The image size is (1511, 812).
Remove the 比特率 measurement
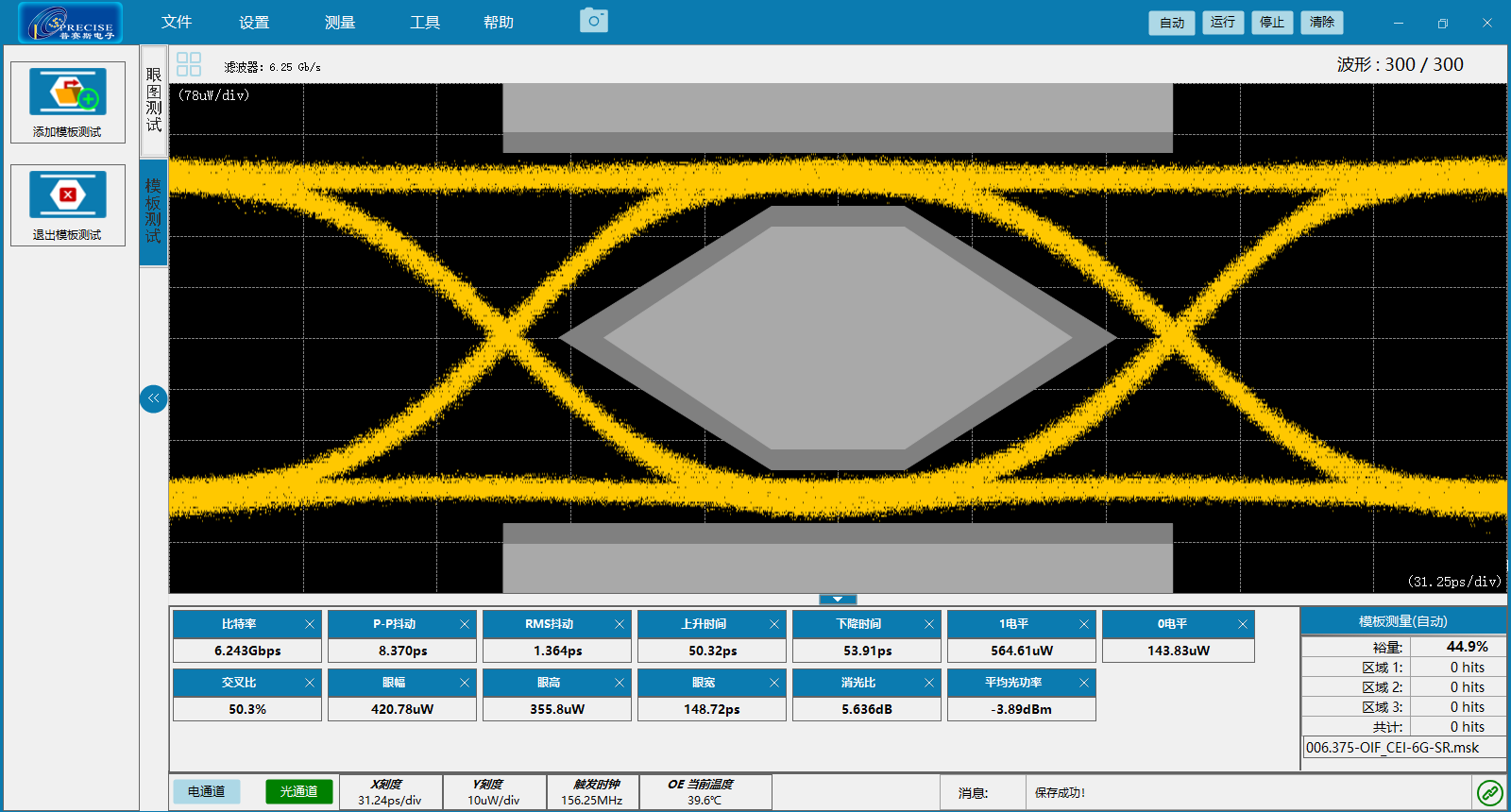click(x=310, y=624)
